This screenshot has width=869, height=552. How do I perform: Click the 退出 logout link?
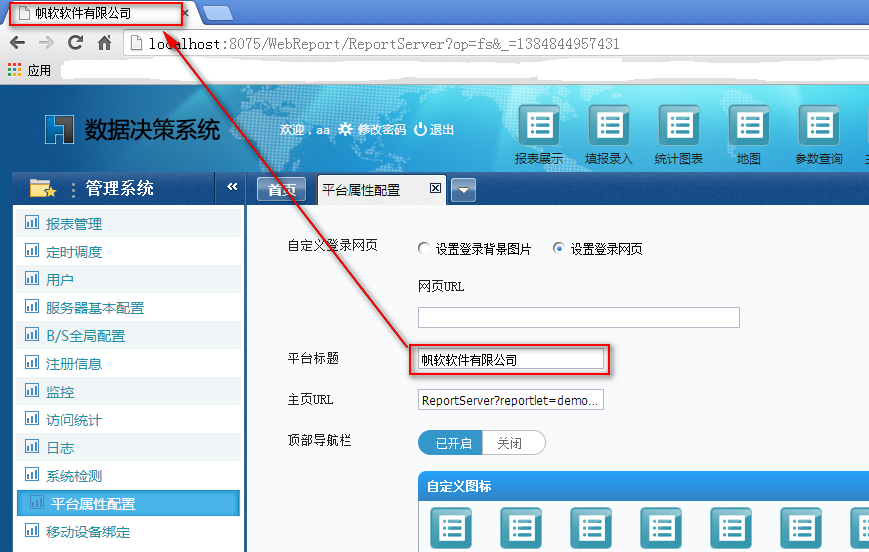click(442, 130)
